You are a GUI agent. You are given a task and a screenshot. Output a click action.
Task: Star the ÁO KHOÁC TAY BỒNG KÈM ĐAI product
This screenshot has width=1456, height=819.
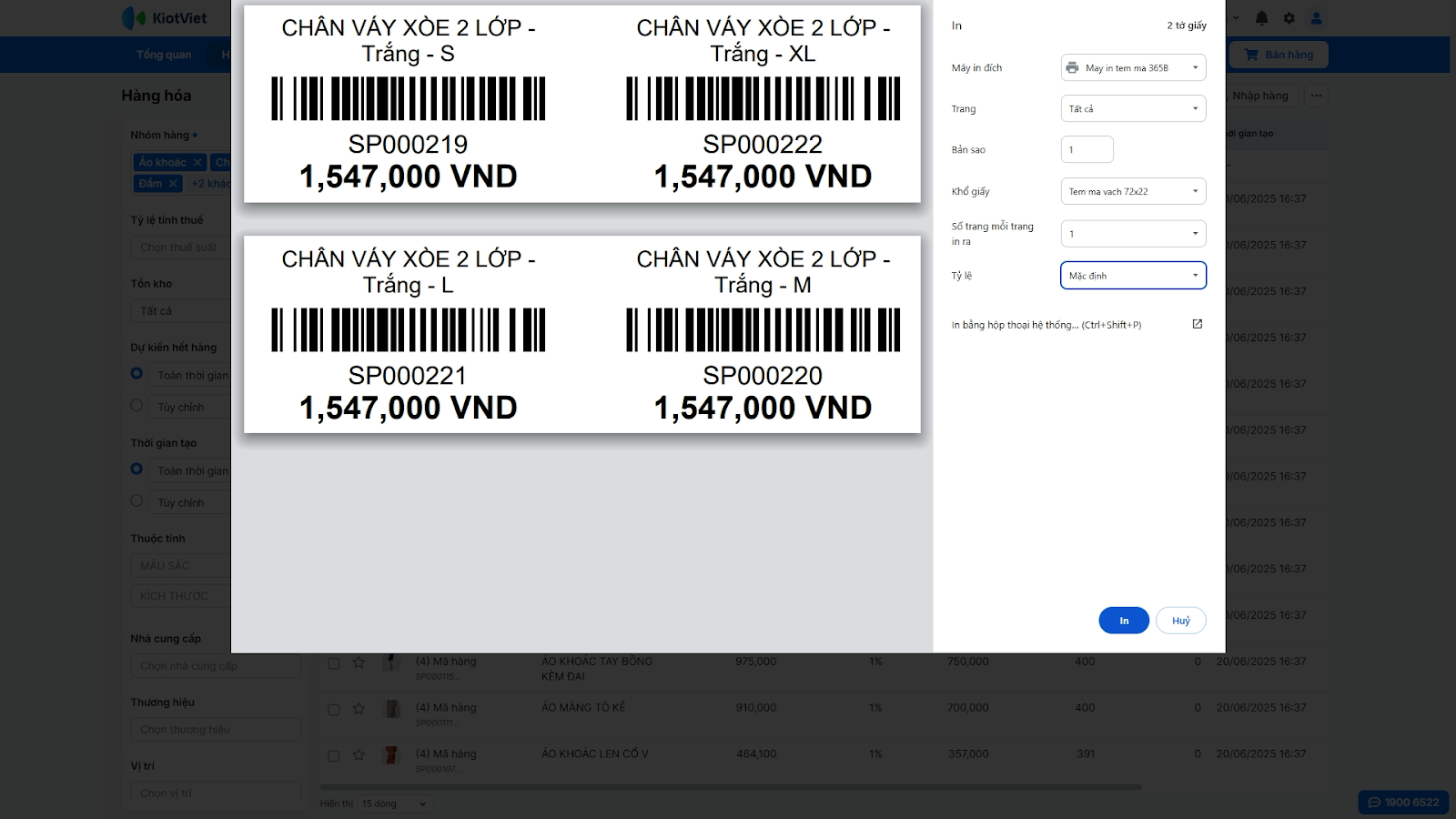pyautogui.click(x=359, y=662)
